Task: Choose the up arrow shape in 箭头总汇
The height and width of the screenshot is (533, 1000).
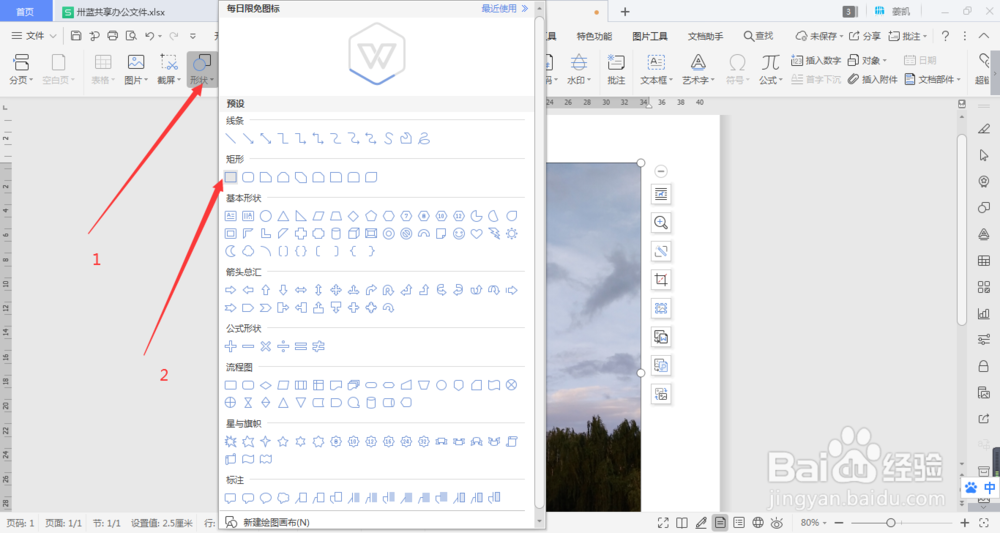Action: coord(266,290)
